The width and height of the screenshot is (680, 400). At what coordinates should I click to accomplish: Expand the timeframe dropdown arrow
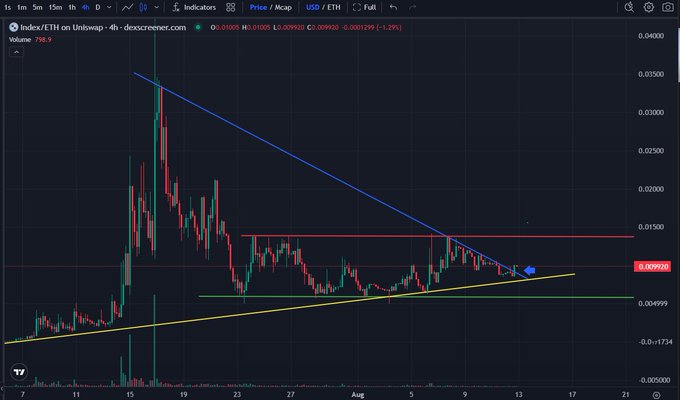pos(109,7)
